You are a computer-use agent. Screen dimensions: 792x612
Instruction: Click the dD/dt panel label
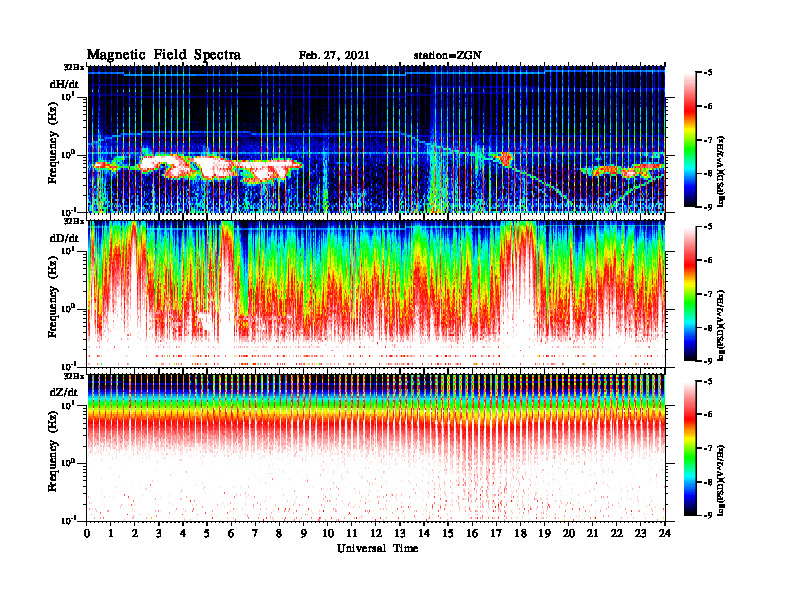[x=64, y=238]
